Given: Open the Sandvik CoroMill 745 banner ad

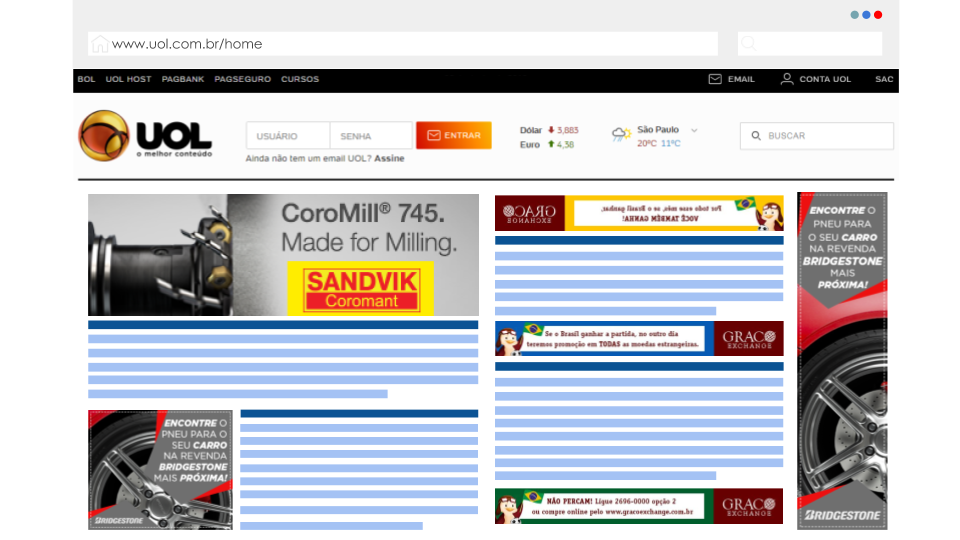Looking at the screenshot, I should pyautogui.click(x=283, y=255).
